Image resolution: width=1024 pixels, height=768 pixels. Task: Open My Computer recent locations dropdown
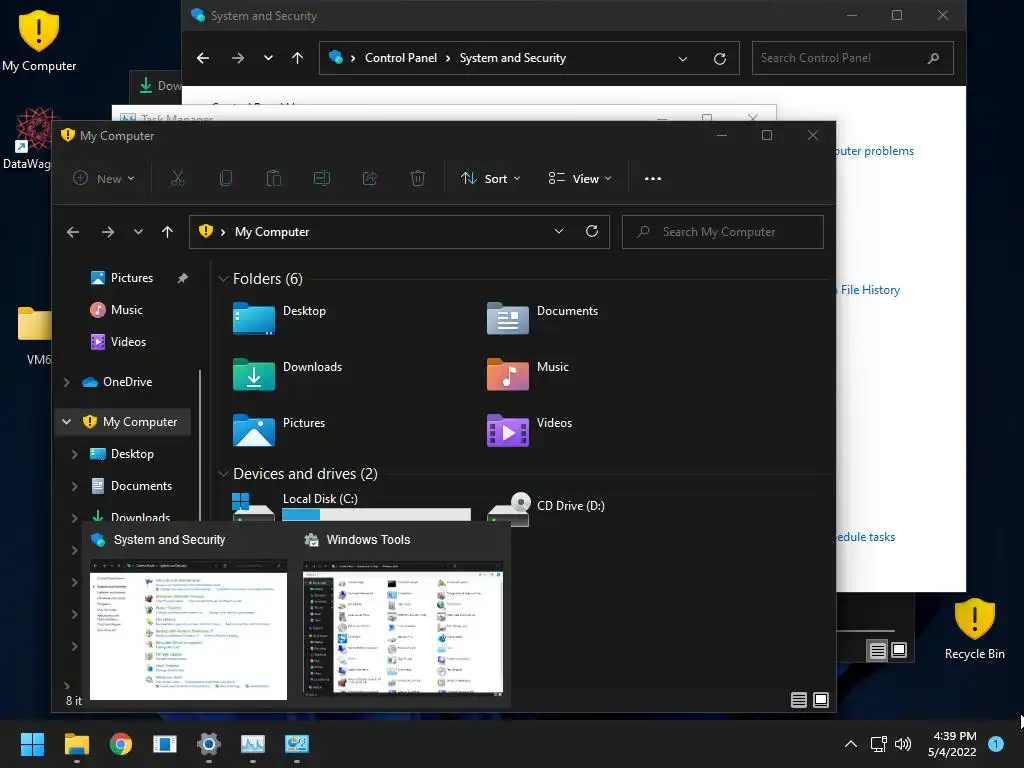tap(138, 232)
